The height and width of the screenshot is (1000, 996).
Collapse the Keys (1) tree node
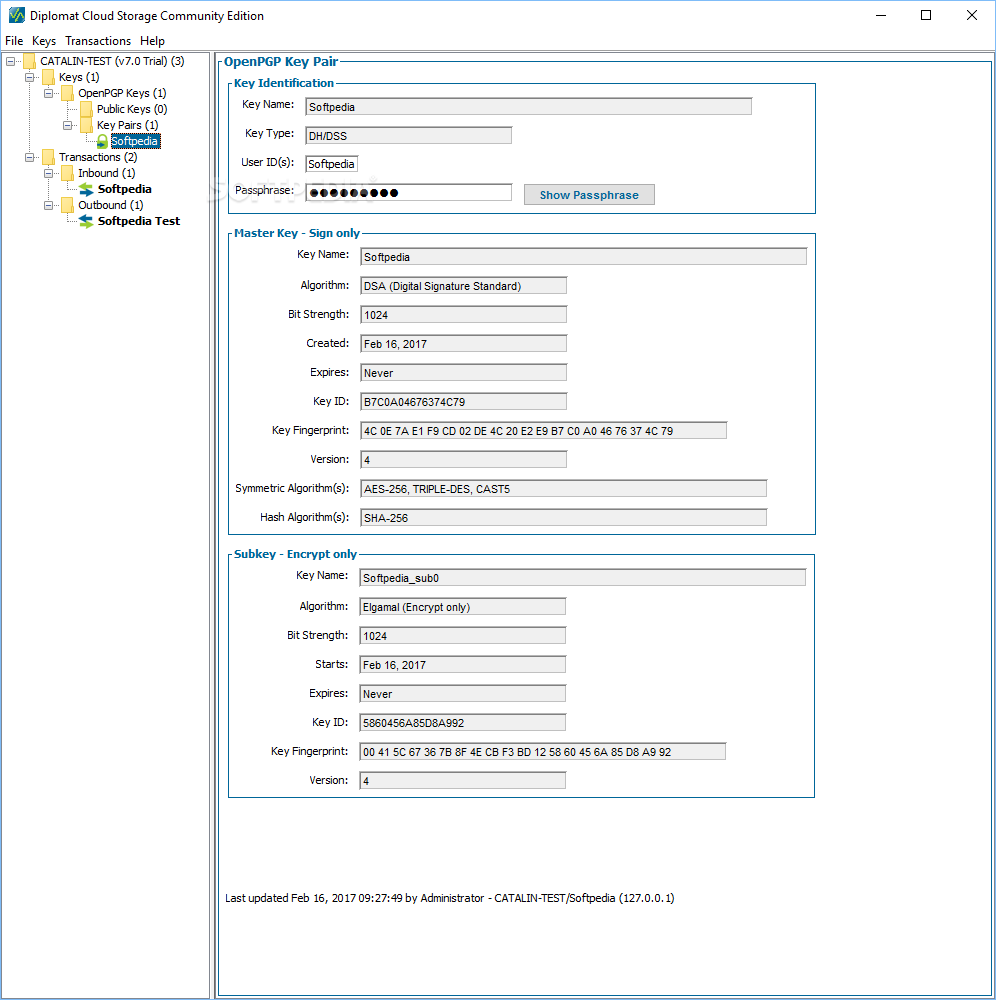29,77
